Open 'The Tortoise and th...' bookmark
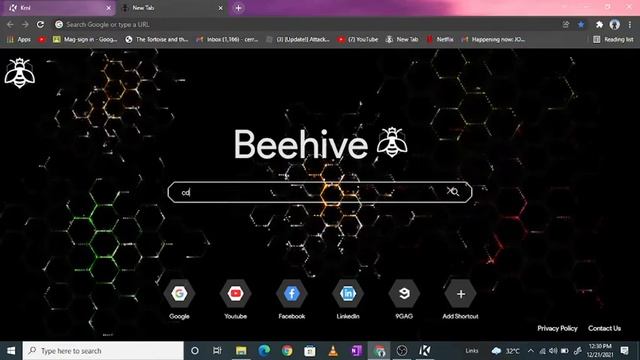This screenshot has height=360, width=640. (157, 39)
